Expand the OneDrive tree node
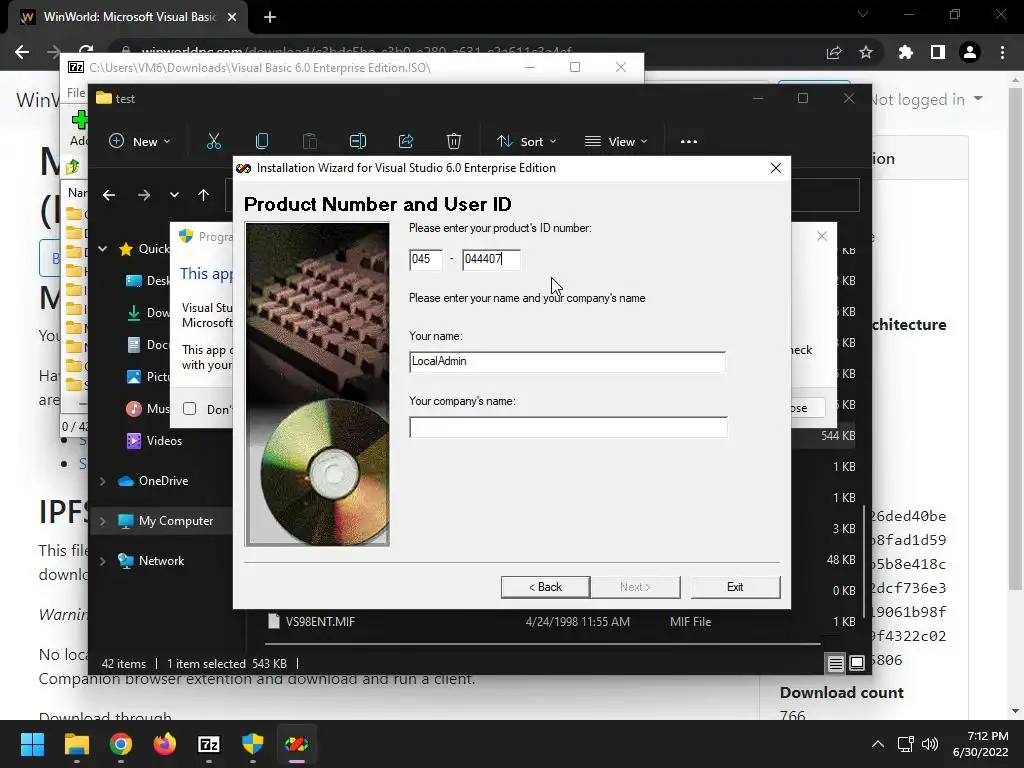The width and height of the screenshot is (1024, 768). coord(103,481)
